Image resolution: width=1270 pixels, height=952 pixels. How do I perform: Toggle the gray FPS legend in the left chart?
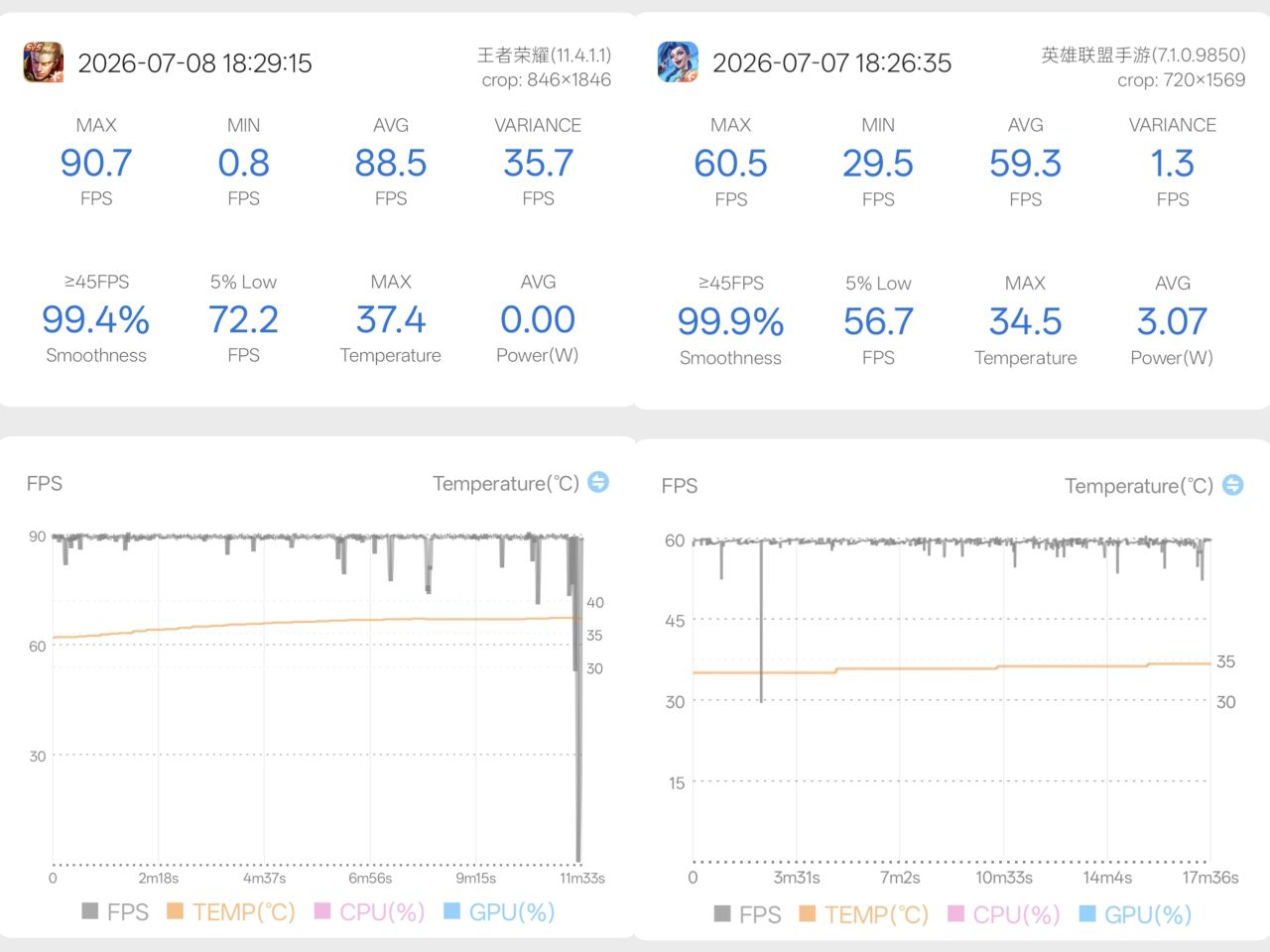[115, 911]
